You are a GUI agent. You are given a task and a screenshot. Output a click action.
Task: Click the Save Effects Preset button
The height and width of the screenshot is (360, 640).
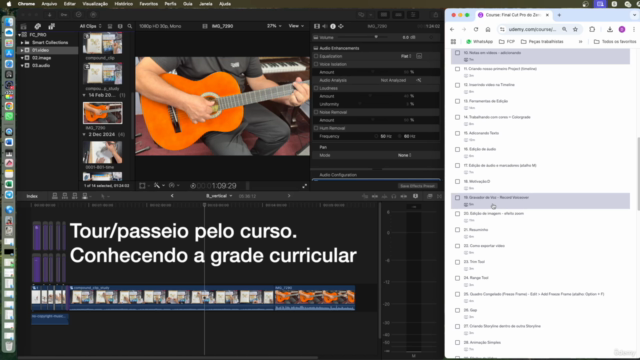[417, 186]
